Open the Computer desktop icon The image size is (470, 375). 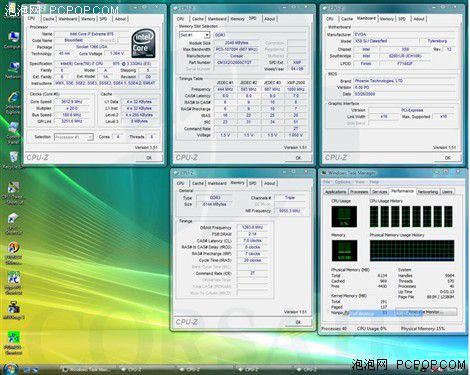coord(13,40)
